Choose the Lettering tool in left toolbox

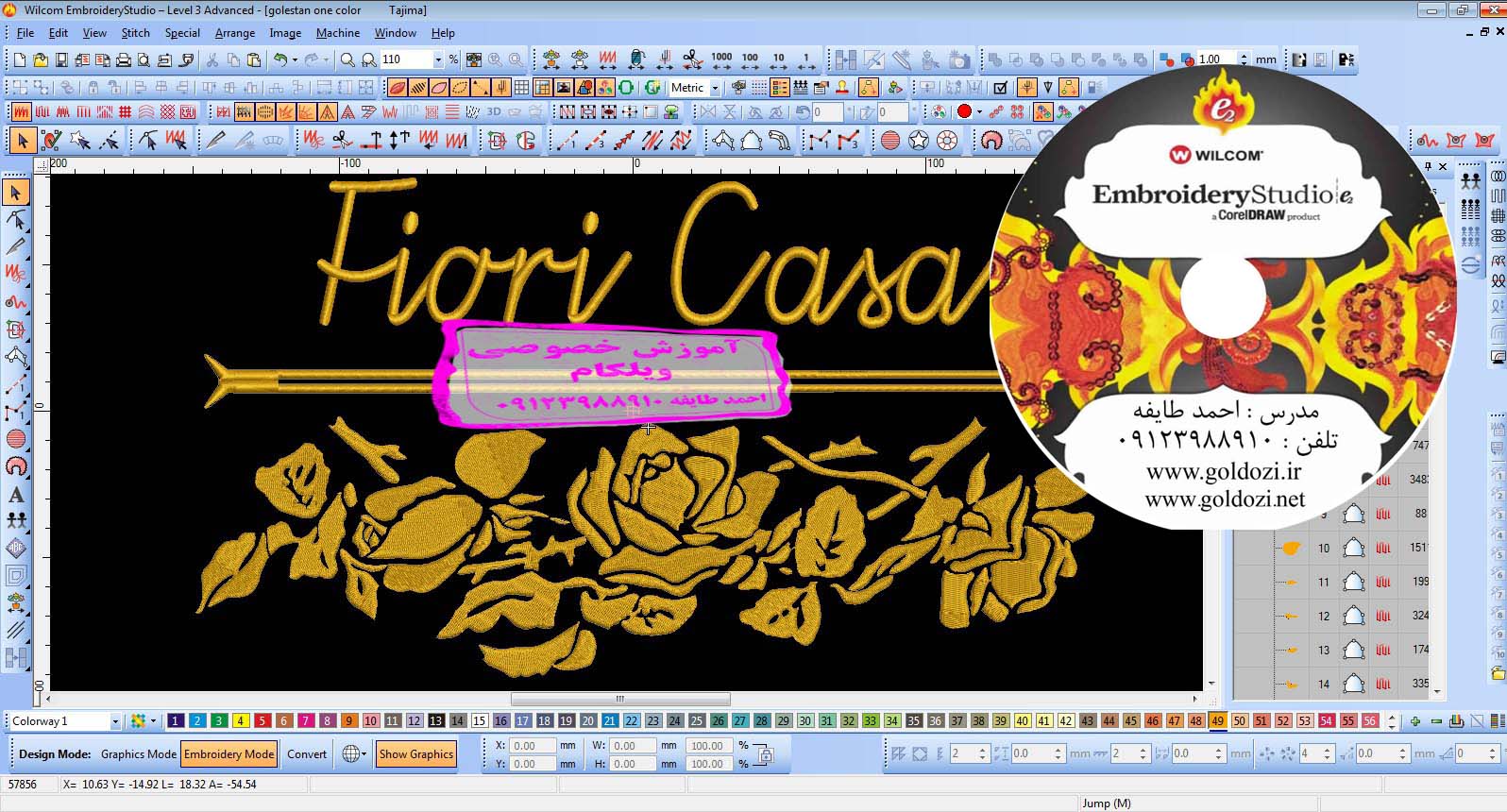point(16,494)
